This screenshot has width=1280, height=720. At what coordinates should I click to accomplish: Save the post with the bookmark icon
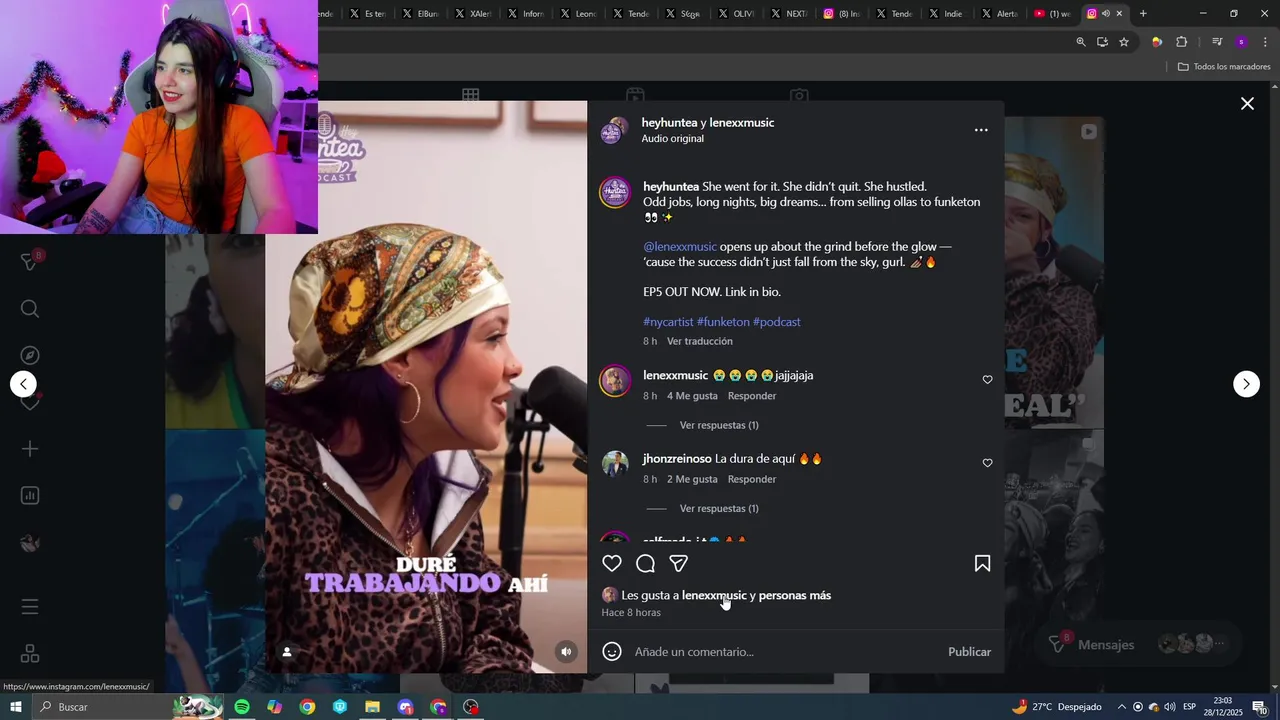point(983,564)
